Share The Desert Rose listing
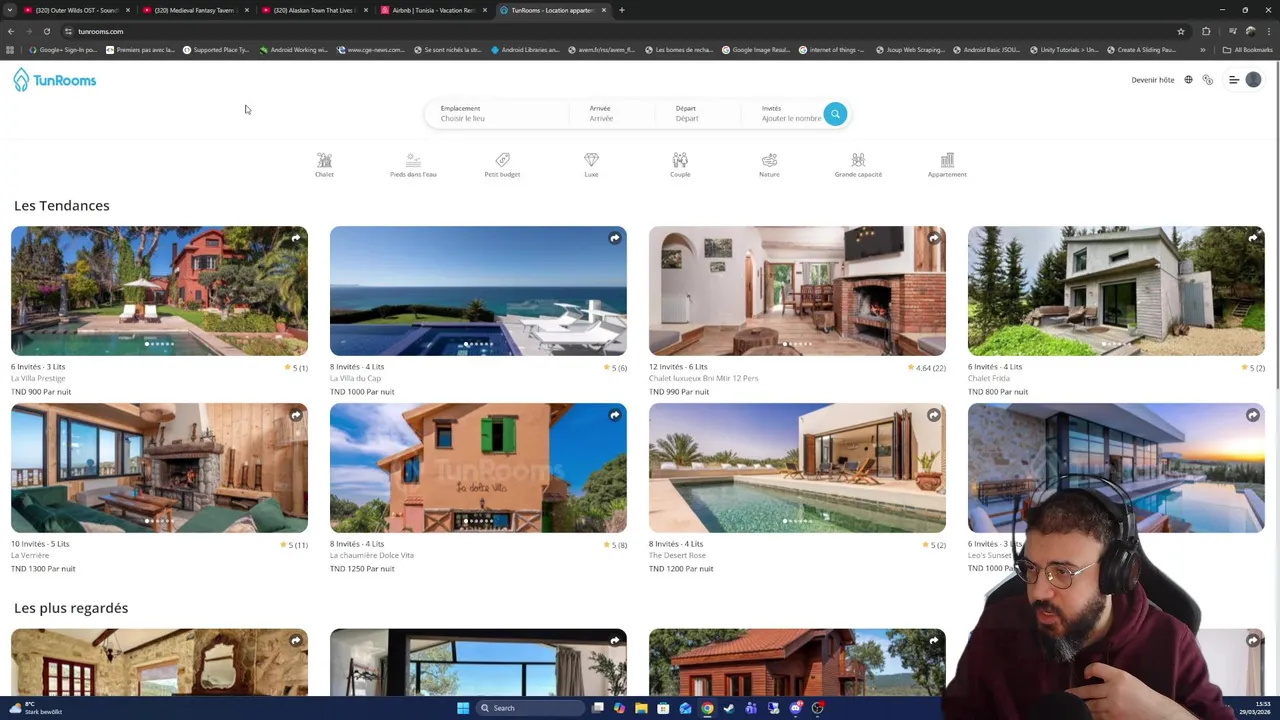The image size is (1280, 720). [x=934, y=415]
